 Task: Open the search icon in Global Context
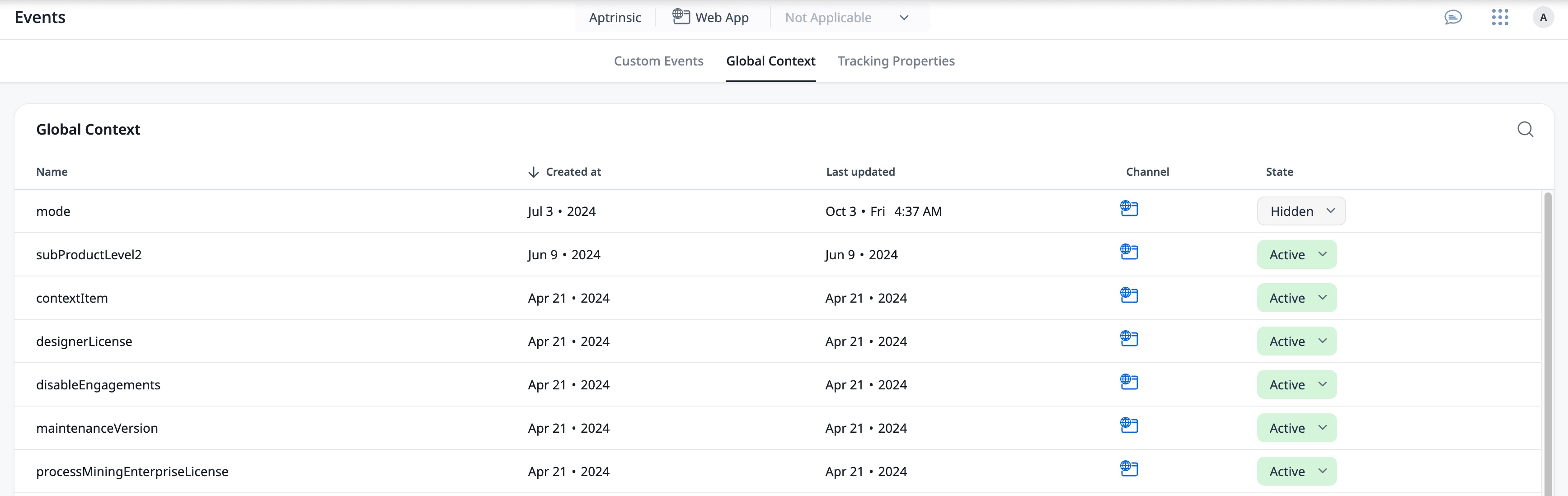point(1525,129)
